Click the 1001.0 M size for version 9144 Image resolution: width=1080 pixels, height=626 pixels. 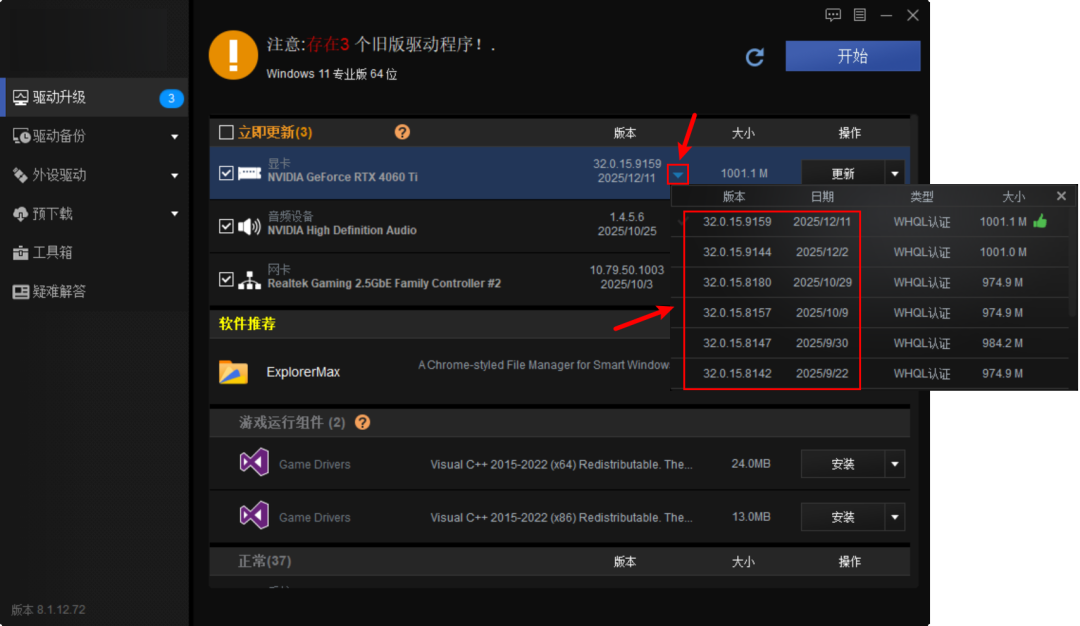[1003, 252]
